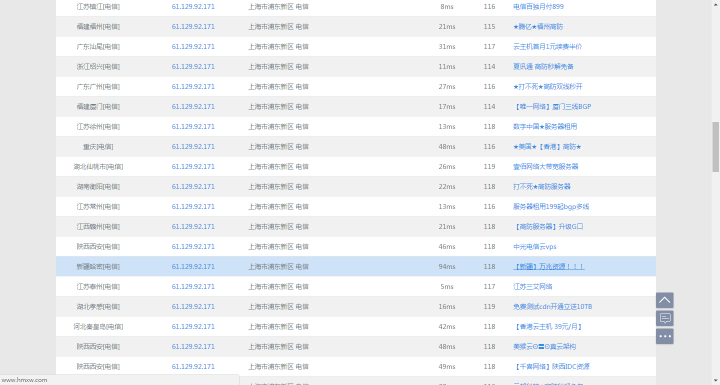Image resolution: width=720 pixels, height=385 pixels.
Task: Open the IP link in the 重庆 row
Action: (x=193, y=147)
